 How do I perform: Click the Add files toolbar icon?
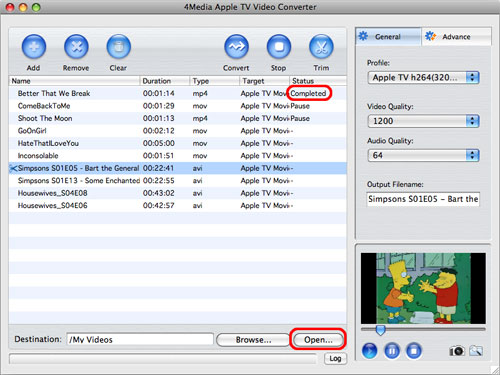pyautogui.click(x=34, y=47)
